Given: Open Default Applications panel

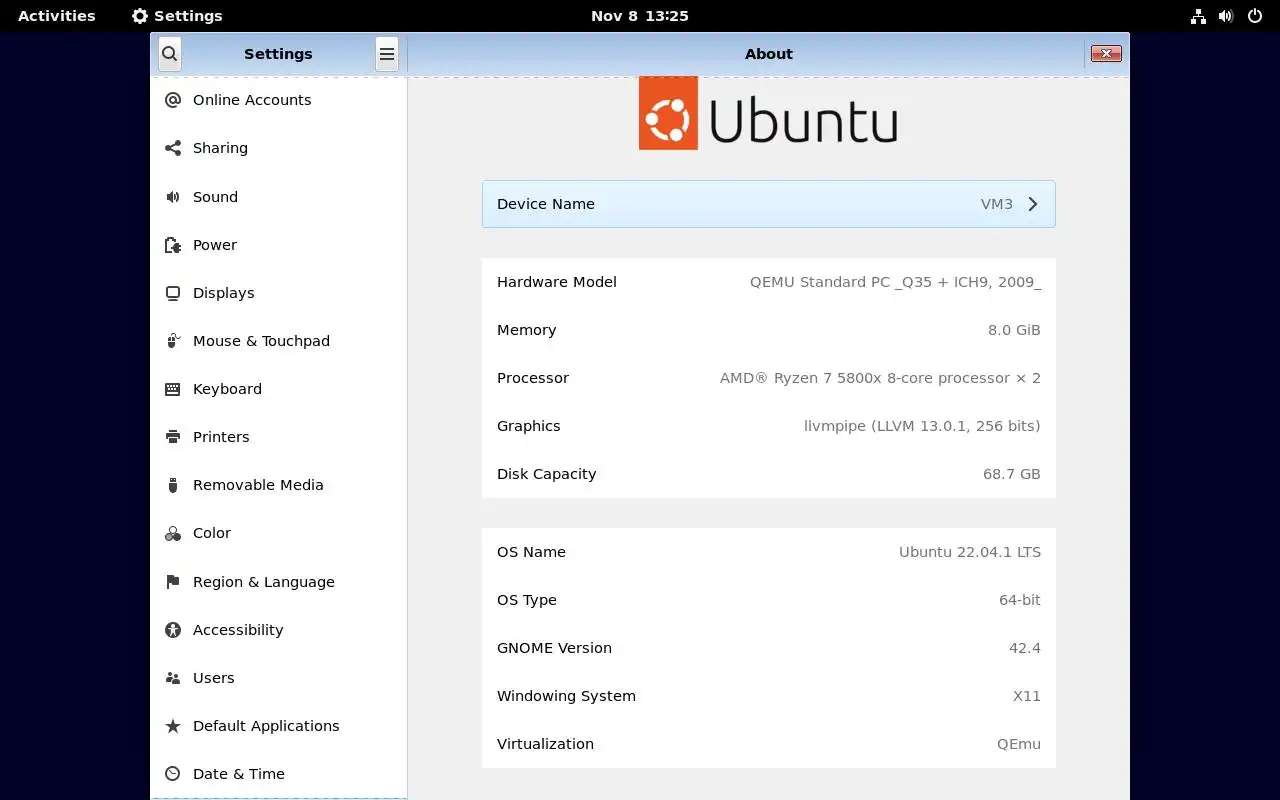Looking at the screenshot, I should [279, 726].
